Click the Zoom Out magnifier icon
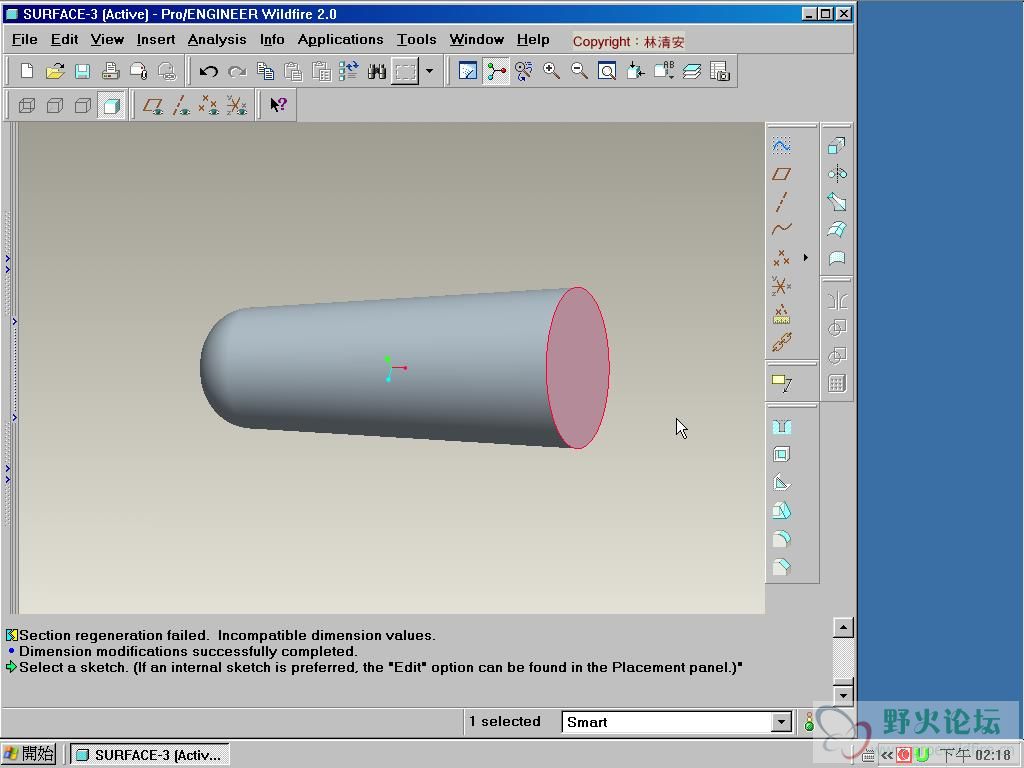 click(x=579, y=71)
